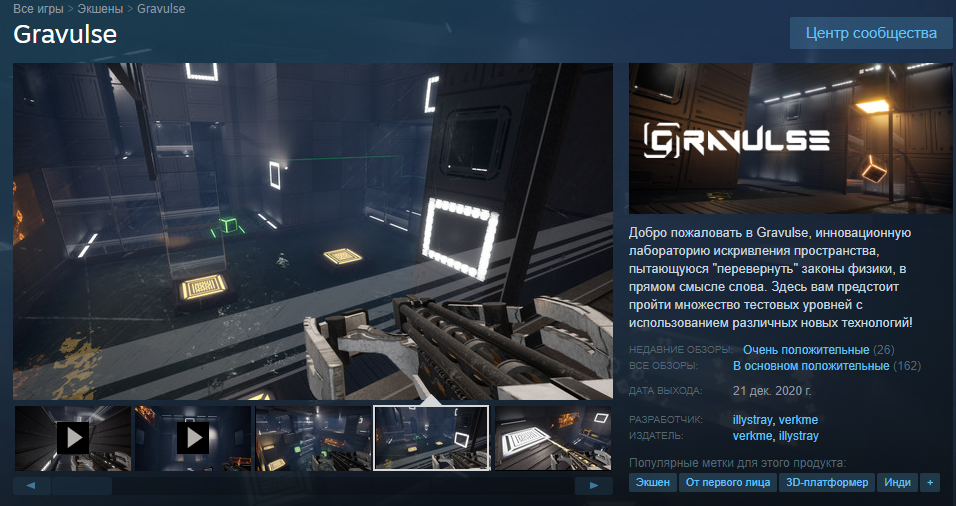The image size is (956, 506).
Task: Select the fifth screenshot thumbnail
Action: coord(552,438)
